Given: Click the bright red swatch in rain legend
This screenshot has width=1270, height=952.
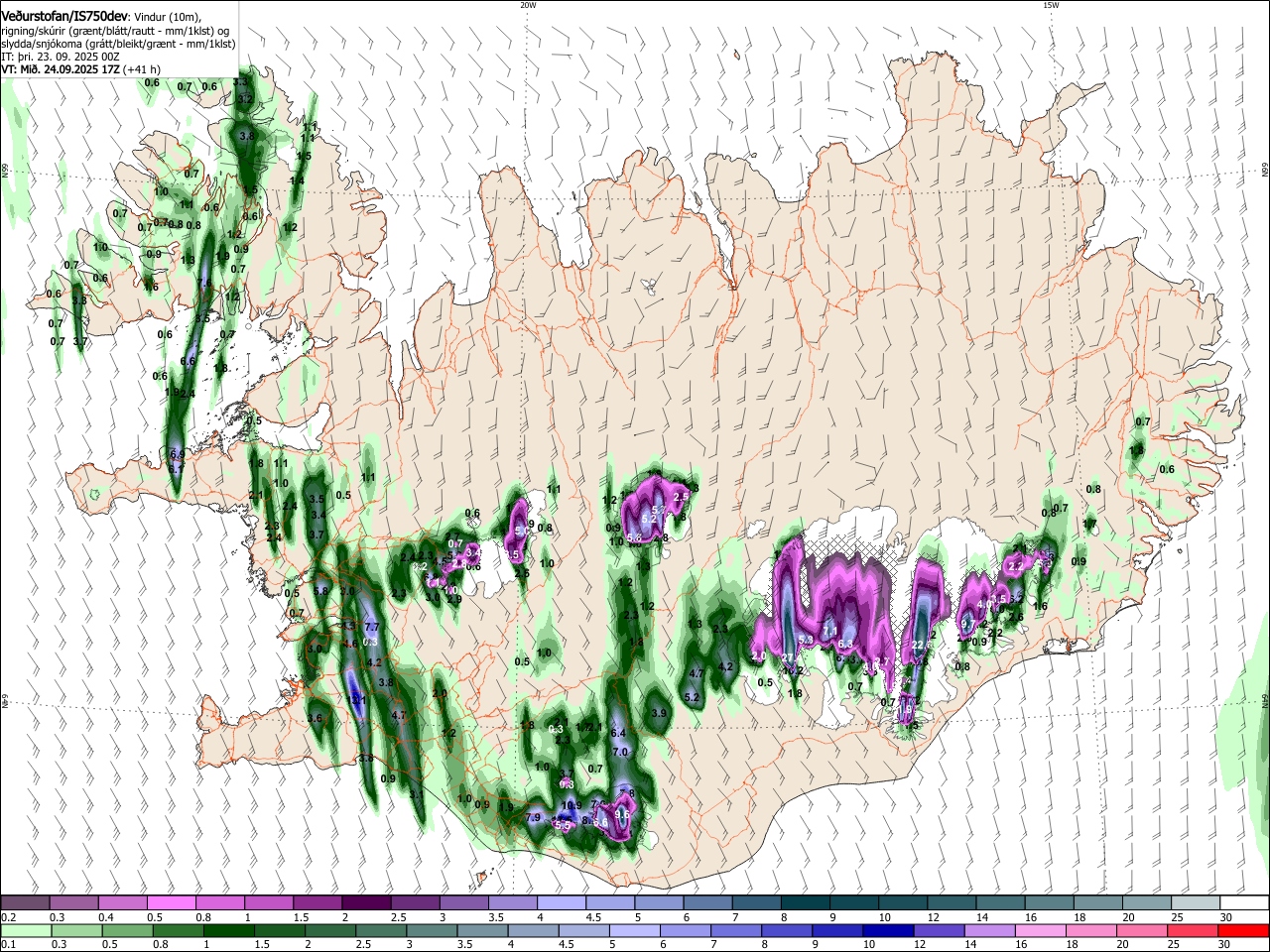Looking at the screenshot, I should click(1244, 931).
